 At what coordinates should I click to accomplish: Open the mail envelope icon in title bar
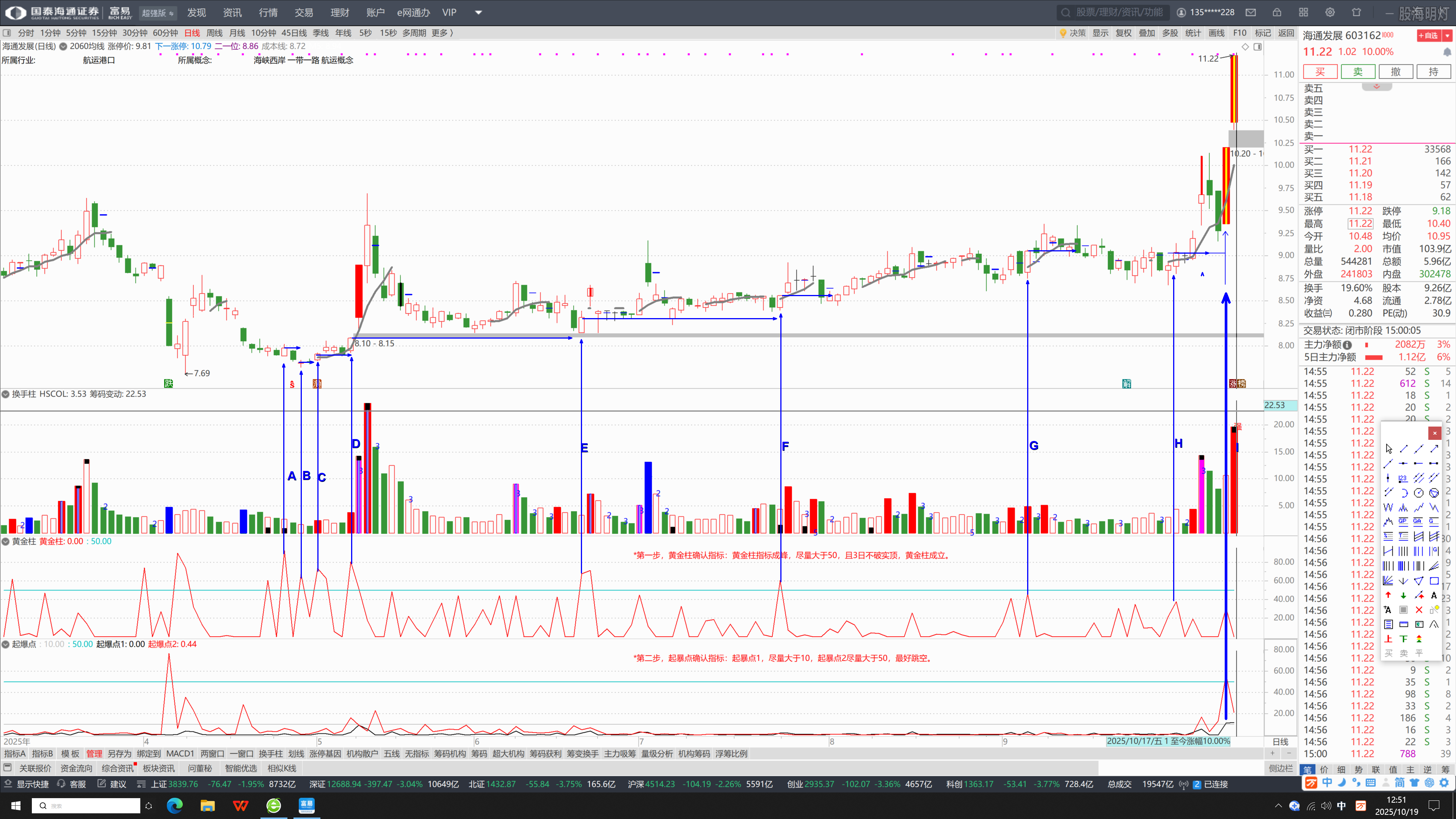pos(1251,13)
